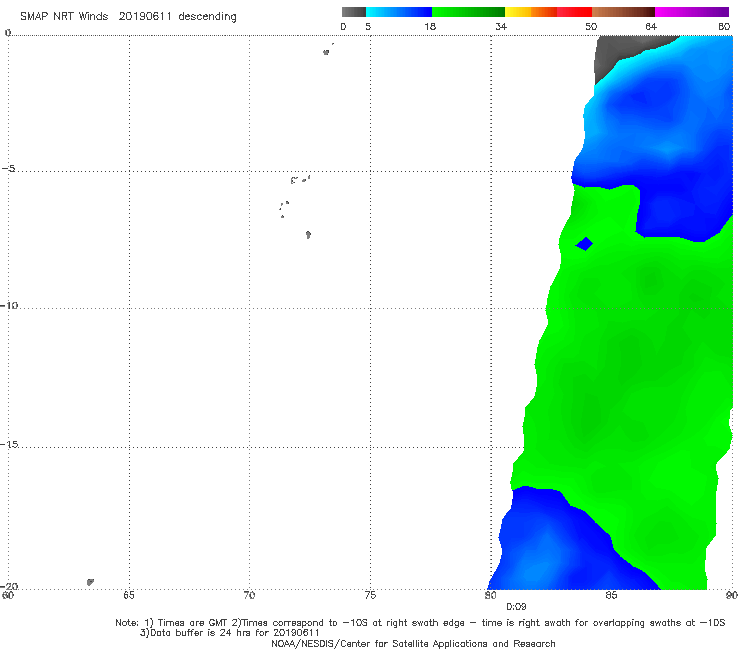Click the word "descending" in the title
740x650 pixels.
click(x=207, y=17)
